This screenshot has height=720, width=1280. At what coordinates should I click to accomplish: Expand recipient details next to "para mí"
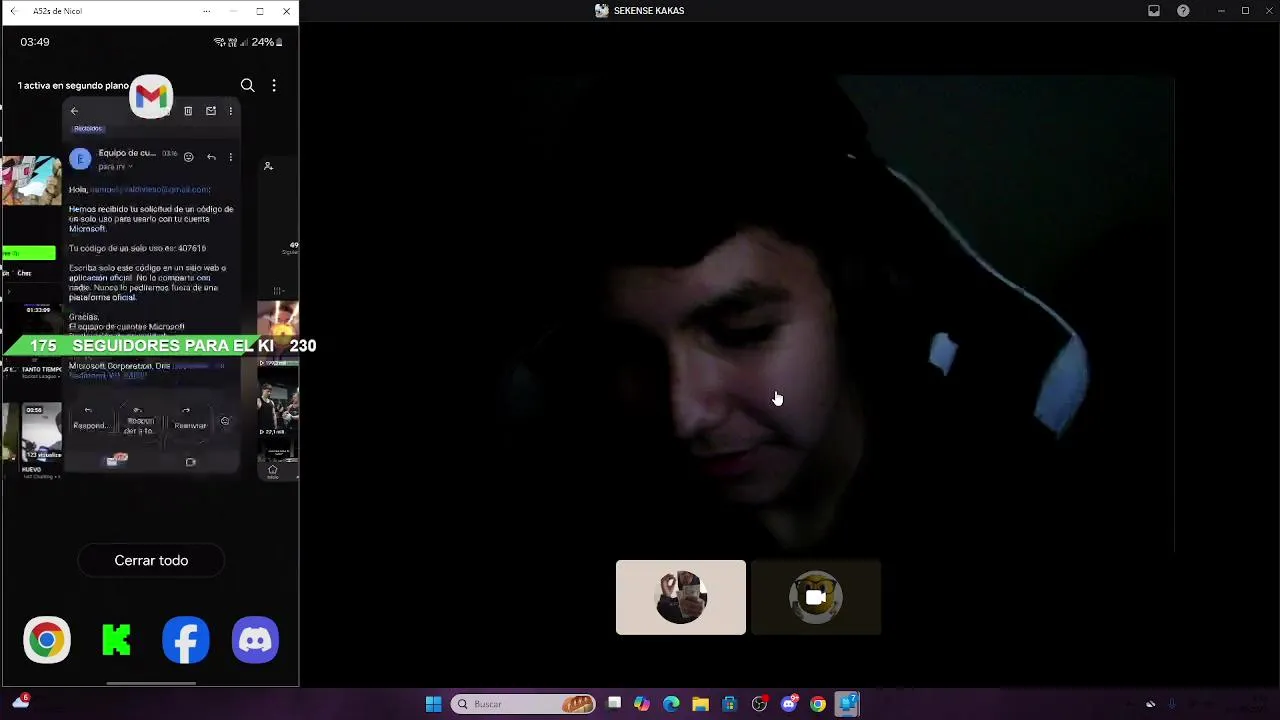(x=130, y=167)
